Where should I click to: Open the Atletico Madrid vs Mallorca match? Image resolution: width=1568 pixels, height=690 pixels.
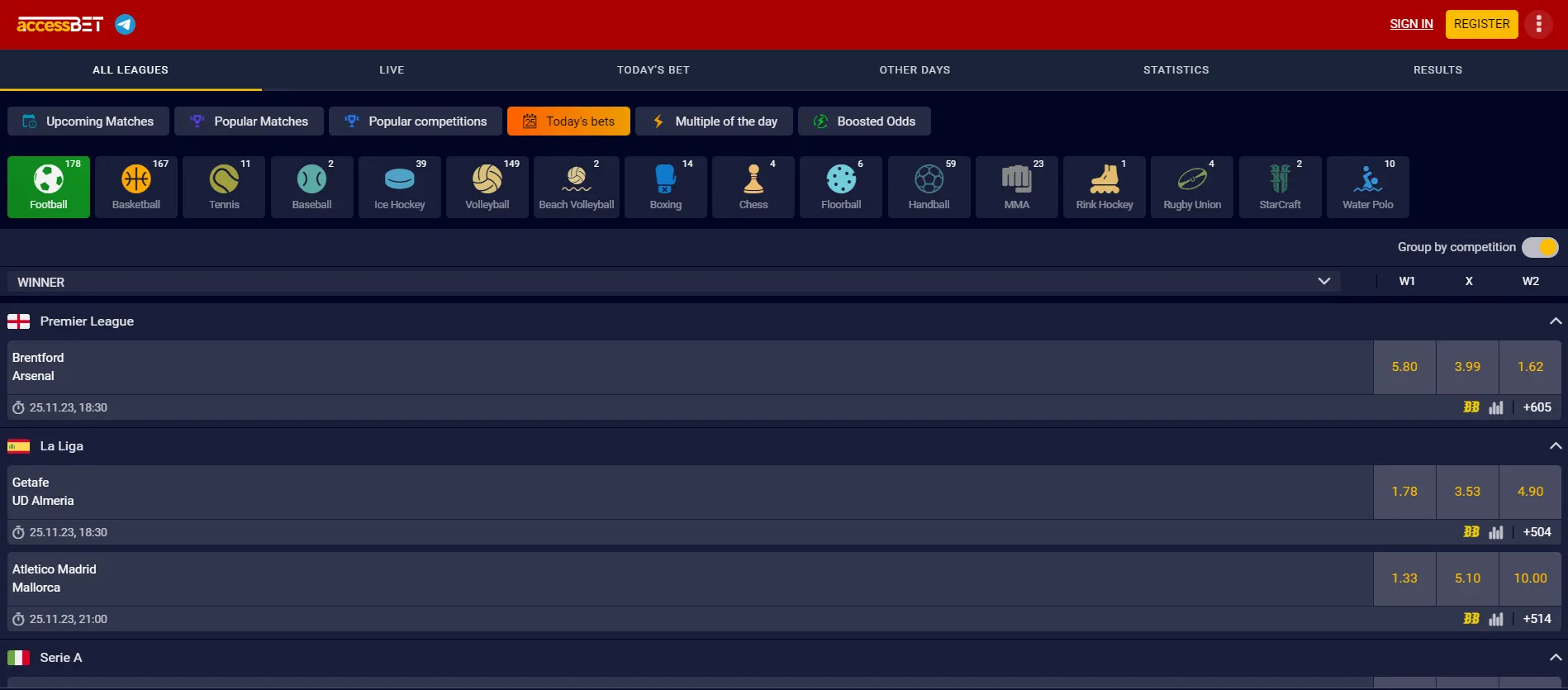click(690, 578)
